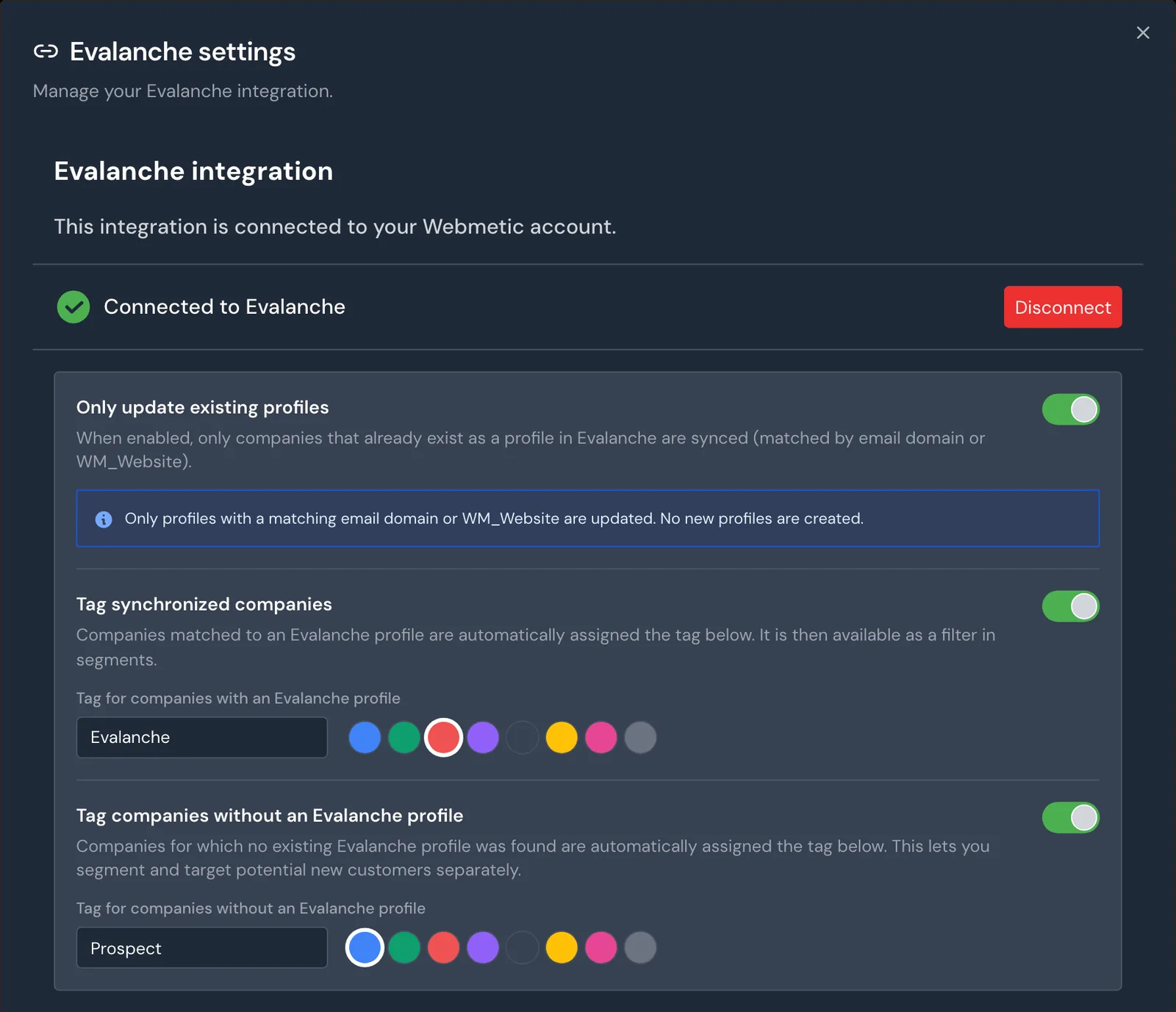Click the link icon beside Evalanche settings
Viewport: 1176px width, 1012px height.
pyautogui.click(x=46, y=51)
